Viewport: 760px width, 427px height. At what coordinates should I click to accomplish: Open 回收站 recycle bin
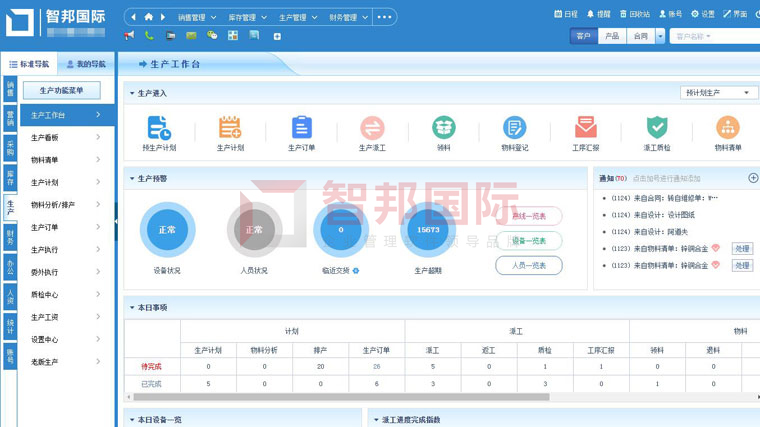coord(635,14)
